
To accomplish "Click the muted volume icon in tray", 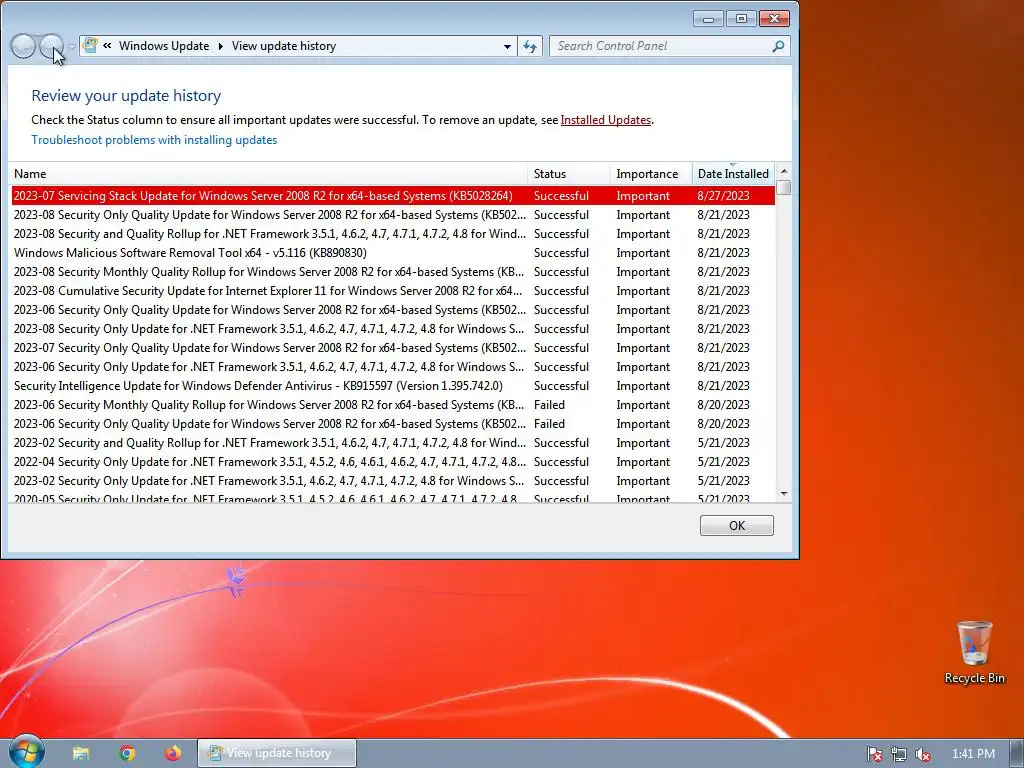I will (x=922, y=754).
